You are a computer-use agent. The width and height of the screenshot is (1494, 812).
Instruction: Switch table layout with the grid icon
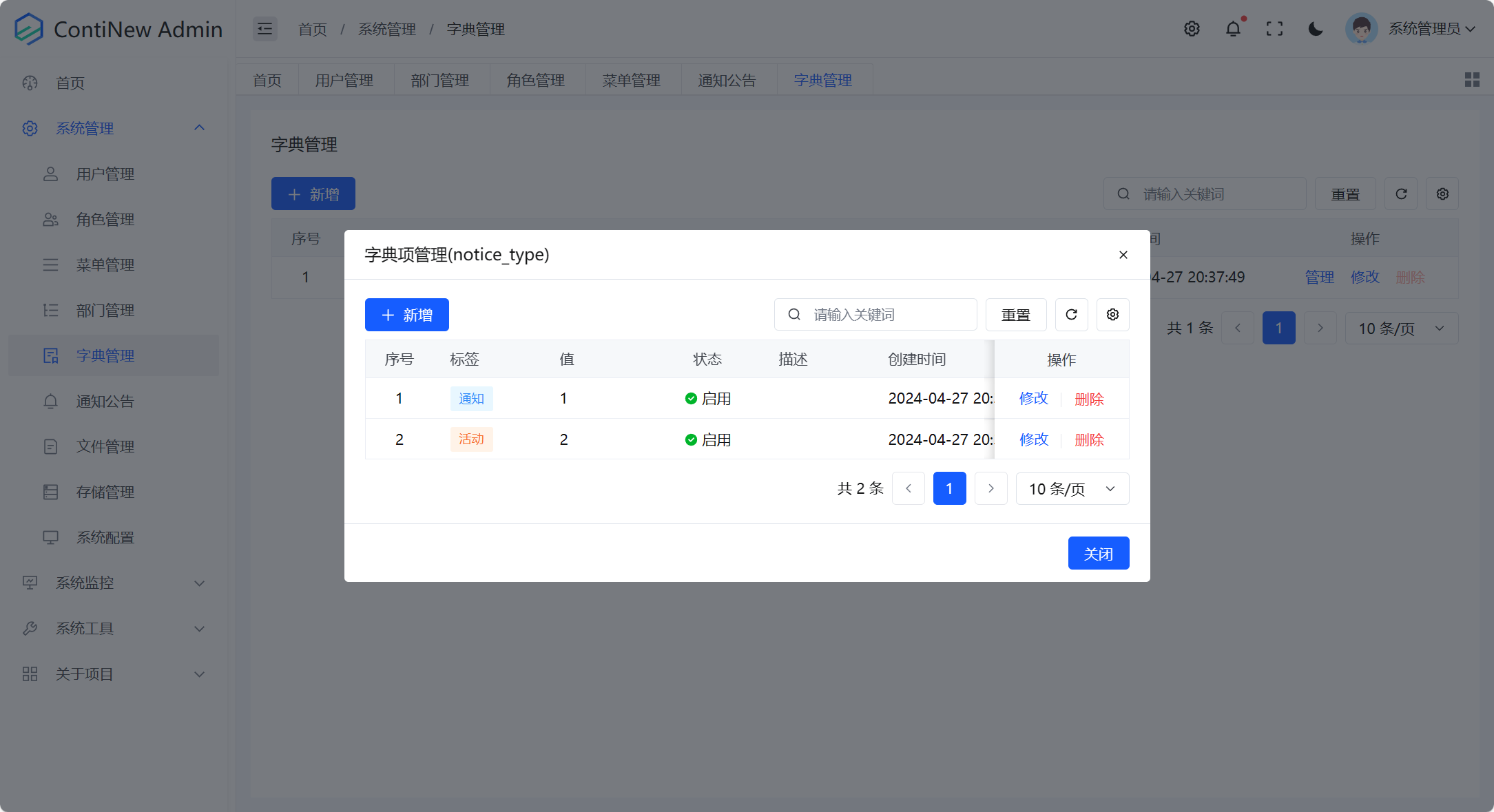(x=1472, y=79)
